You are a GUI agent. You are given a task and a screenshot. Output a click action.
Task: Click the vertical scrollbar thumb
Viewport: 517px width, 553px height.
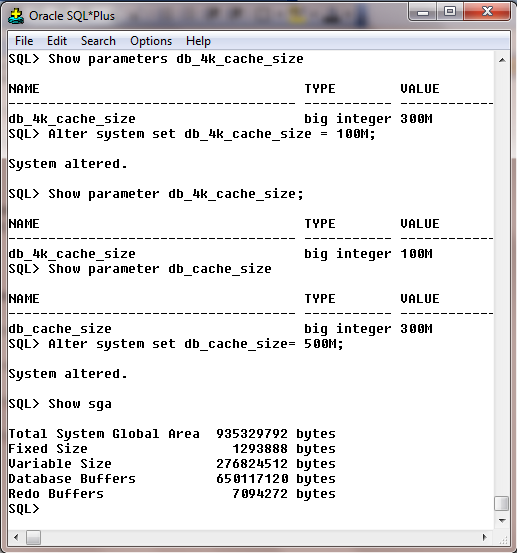(501, 503)
